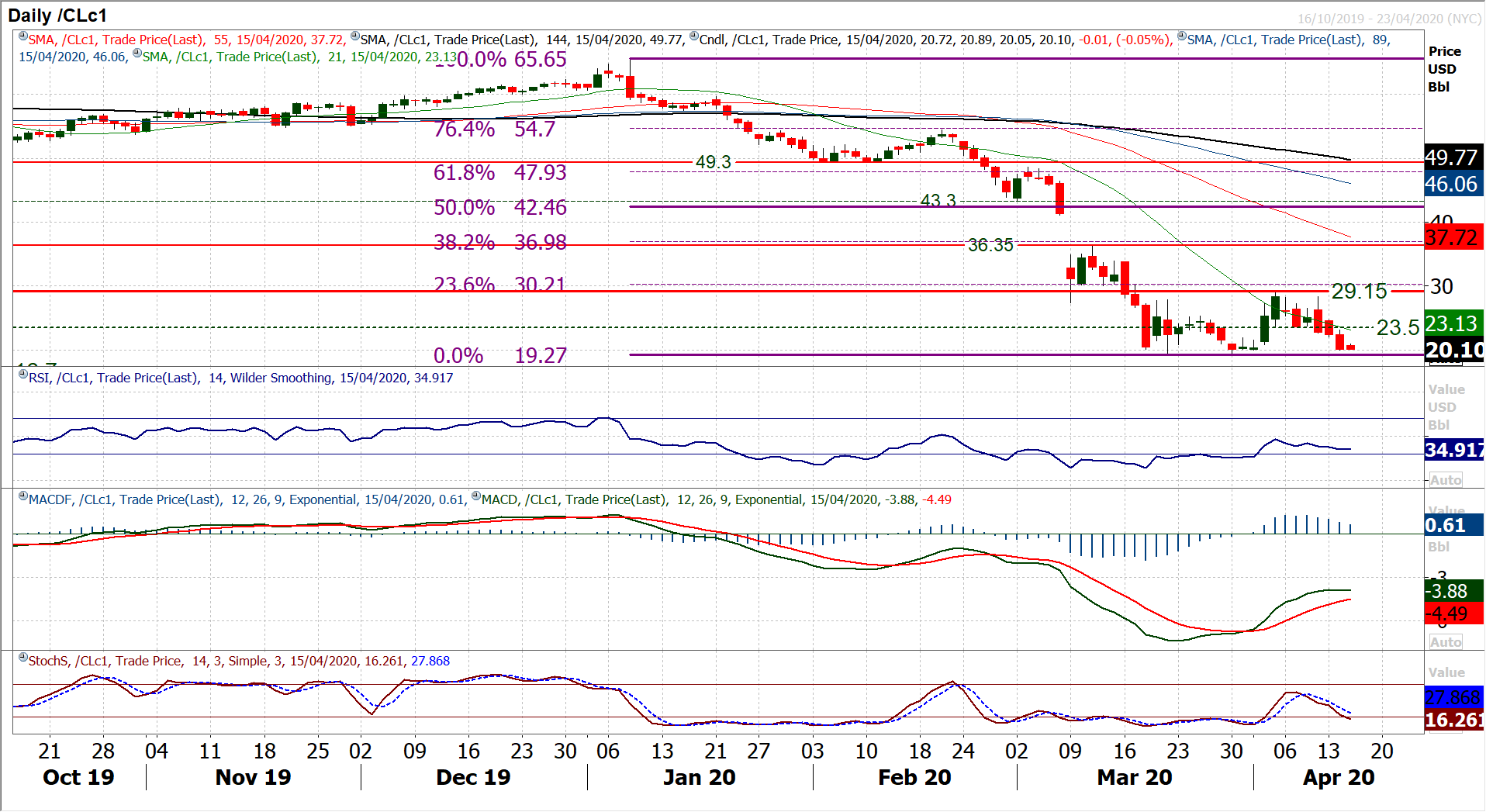Viewport: 1486px width, 812px height.
Task: Click the blue 27.868 stochastic value label
Action: click(1454, 697)
